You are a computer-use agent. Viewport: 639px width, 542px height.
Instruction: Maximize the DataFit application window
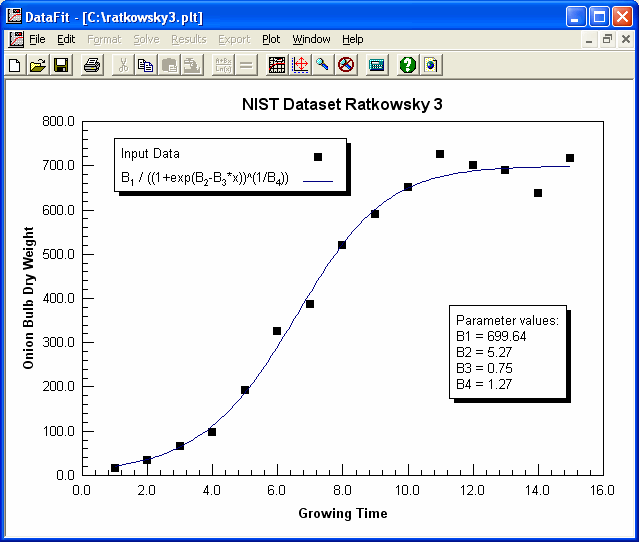pos(599,17)
